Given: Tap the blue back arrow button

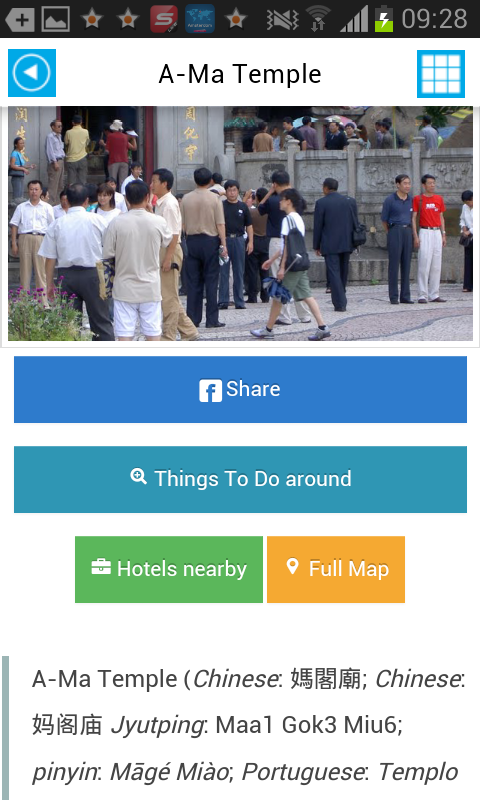Looking at the screenshot, I should (x=32, y=73).
